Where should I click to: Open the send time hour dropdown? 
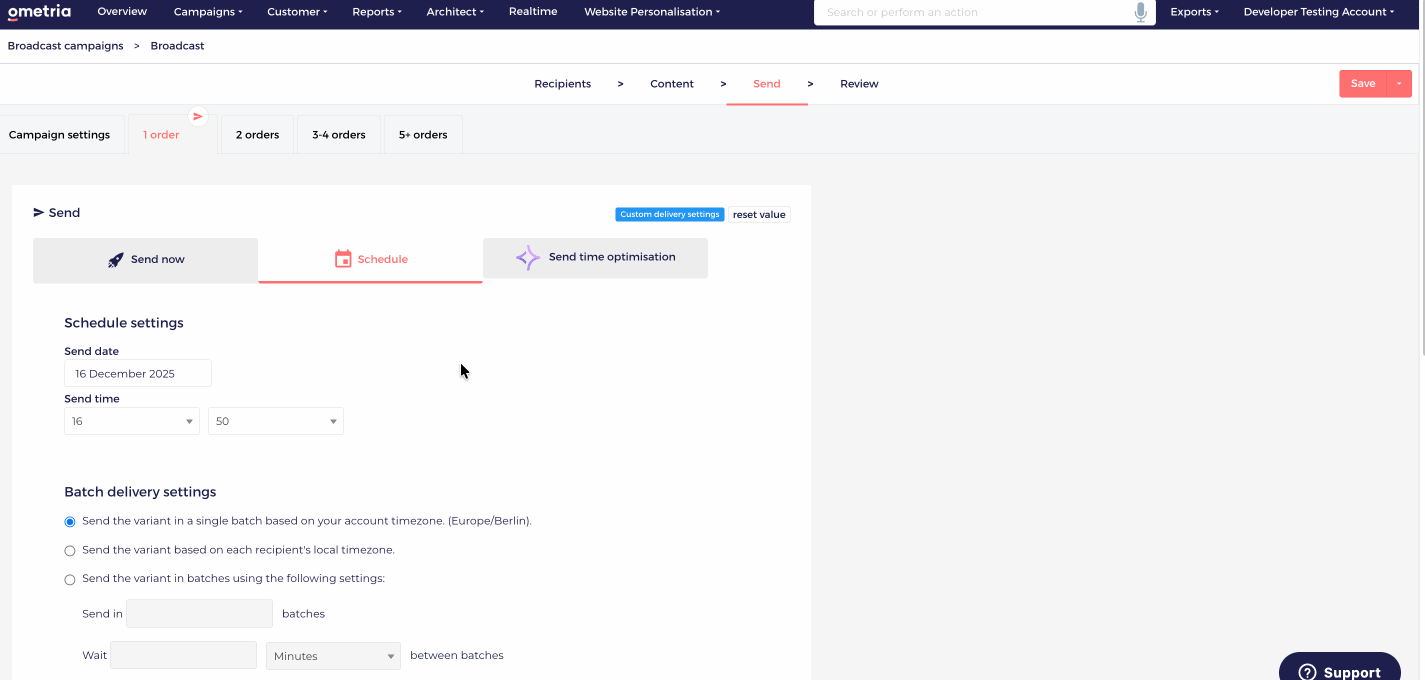coord(132,421)
